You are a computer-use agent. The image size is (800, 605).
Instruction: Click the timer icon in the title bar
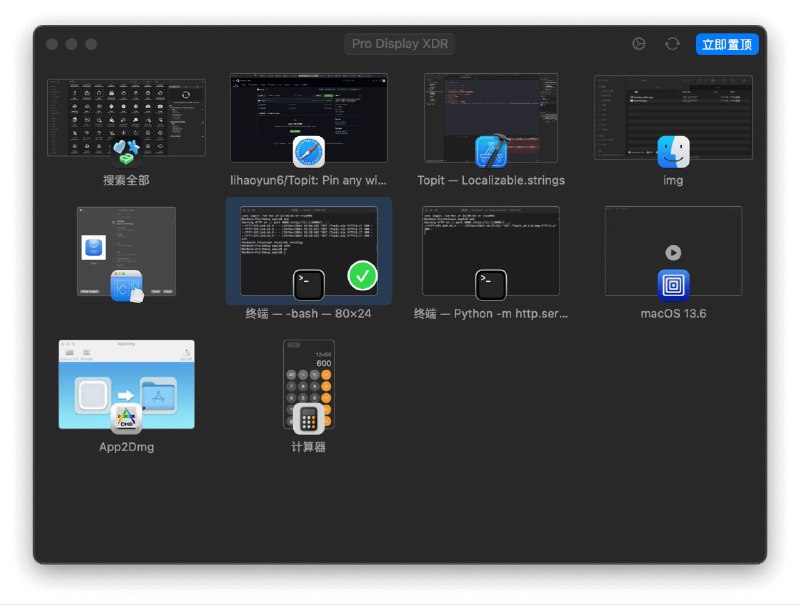[x=639, y=44]
